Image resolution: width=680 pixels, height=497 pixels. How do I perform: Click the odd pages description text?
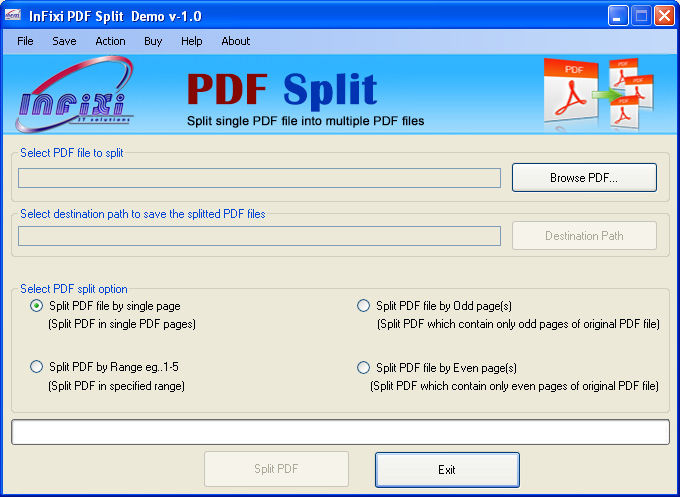click(518, 324)
